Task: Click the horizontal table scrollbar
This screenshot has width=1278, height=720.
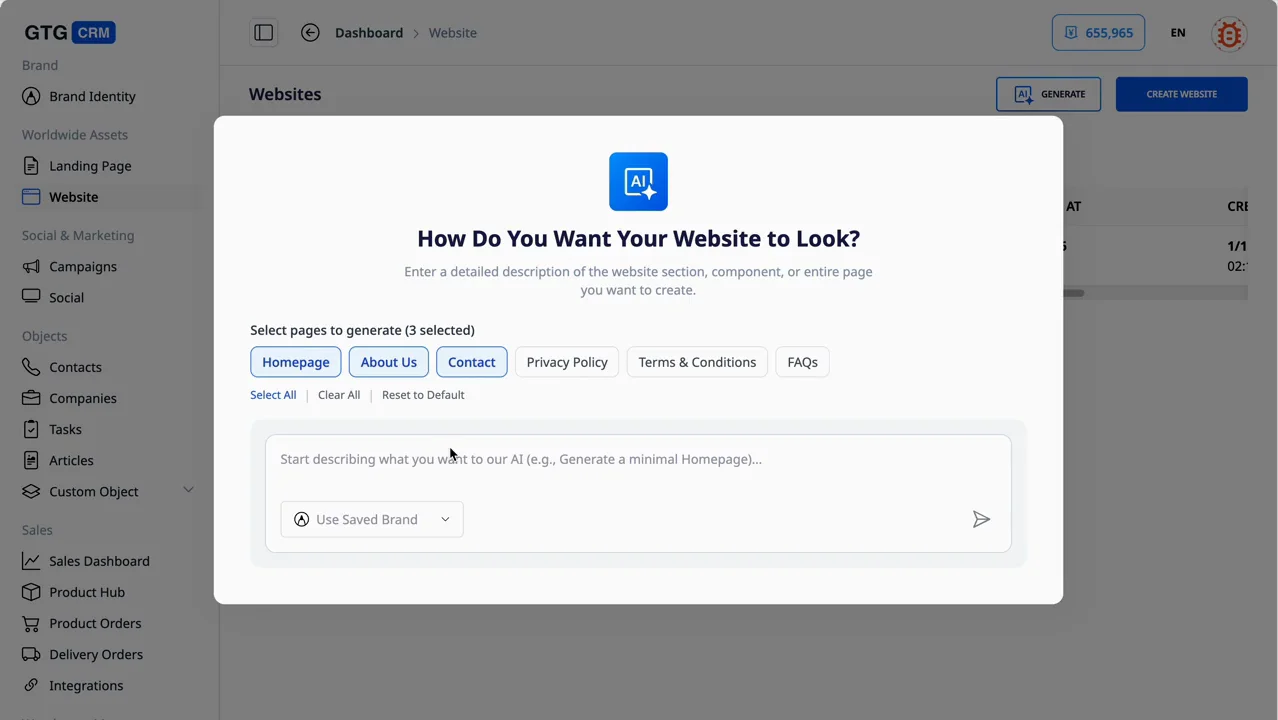Action: coord(1074,293)
